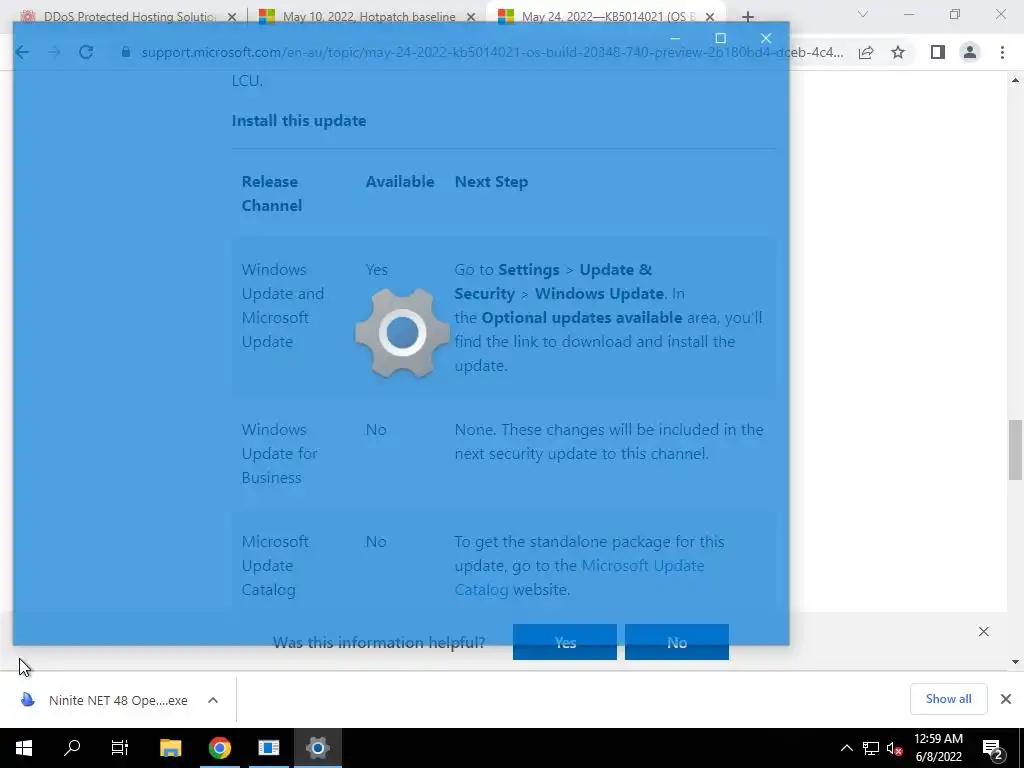Click the address bar URL field
Viewport: 1024px width, 768px height.
[x=492, y=52]
